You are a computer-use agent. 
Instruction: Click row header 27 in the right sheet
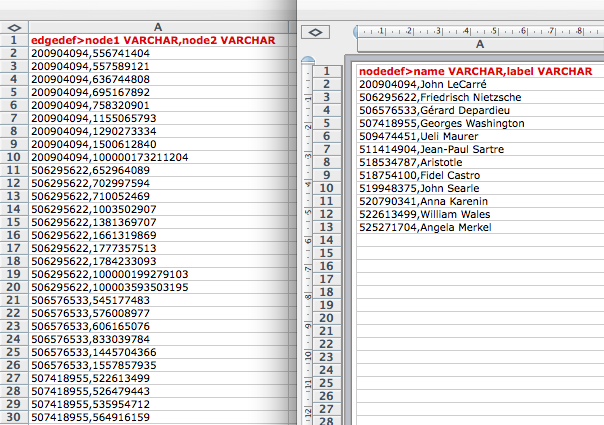tap(327, 409)
